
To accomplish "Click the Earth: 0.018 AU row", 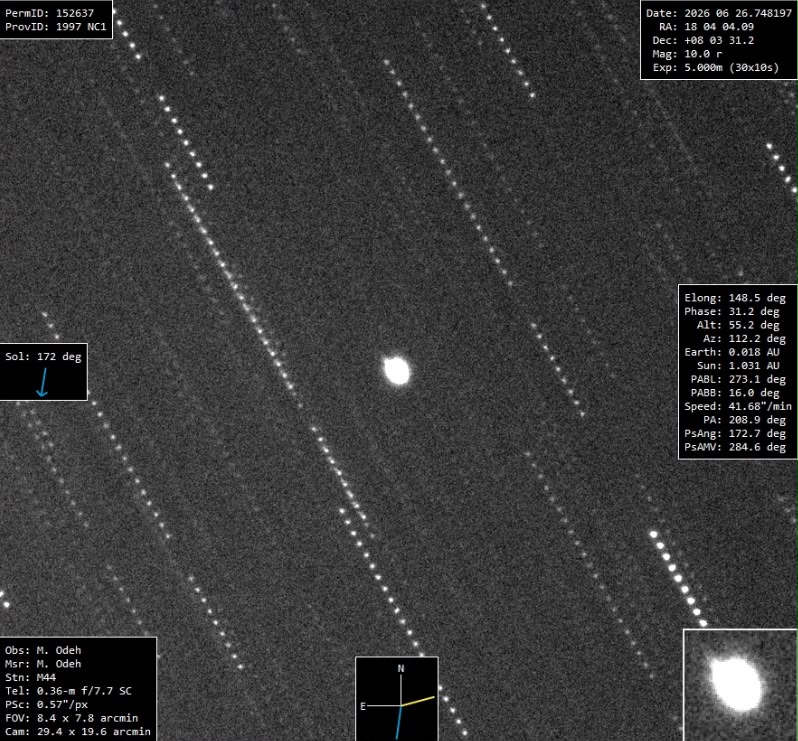I will (x=732, y=352).
